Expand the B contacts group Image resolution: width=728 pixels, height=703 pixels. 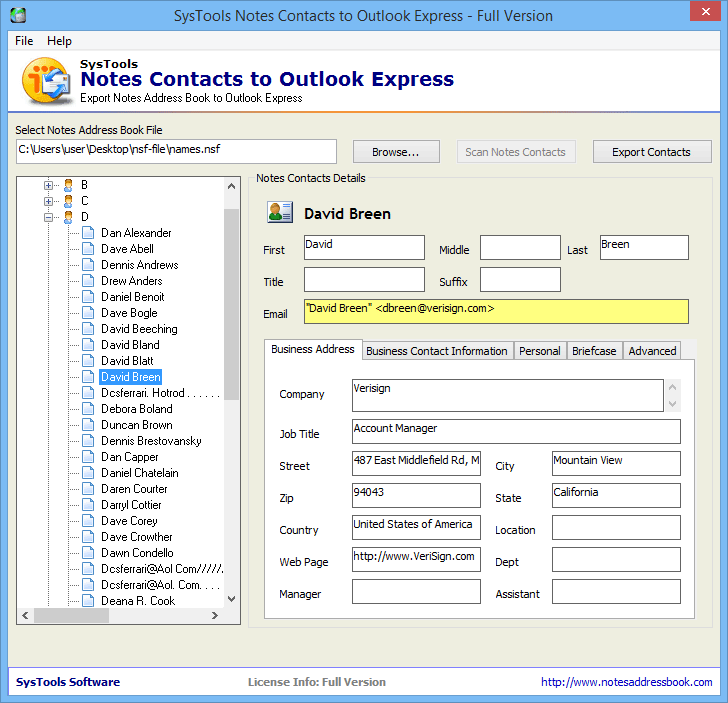(48, 185)
